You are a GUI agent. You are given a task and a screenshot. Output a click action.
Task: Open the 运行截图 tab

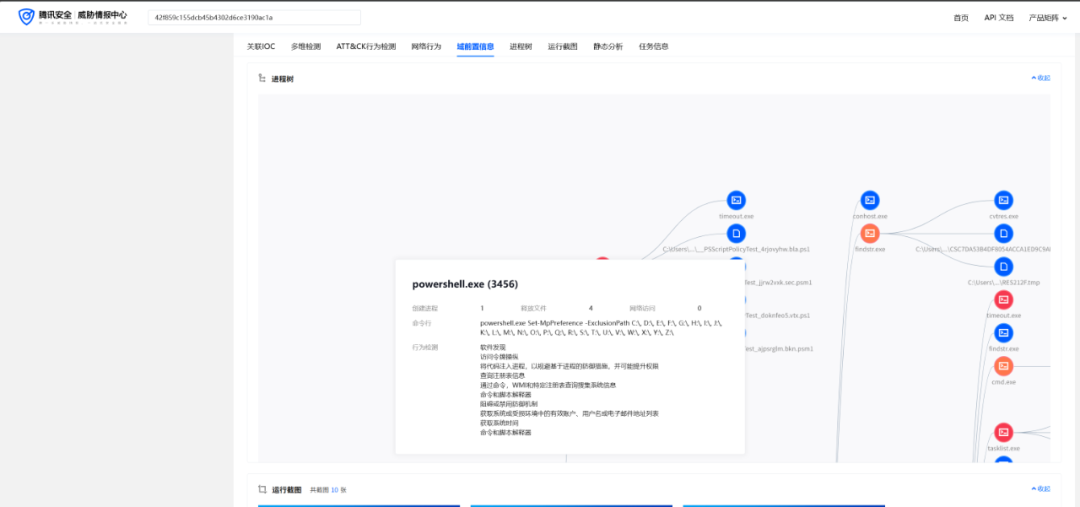(x=563, y=47)
